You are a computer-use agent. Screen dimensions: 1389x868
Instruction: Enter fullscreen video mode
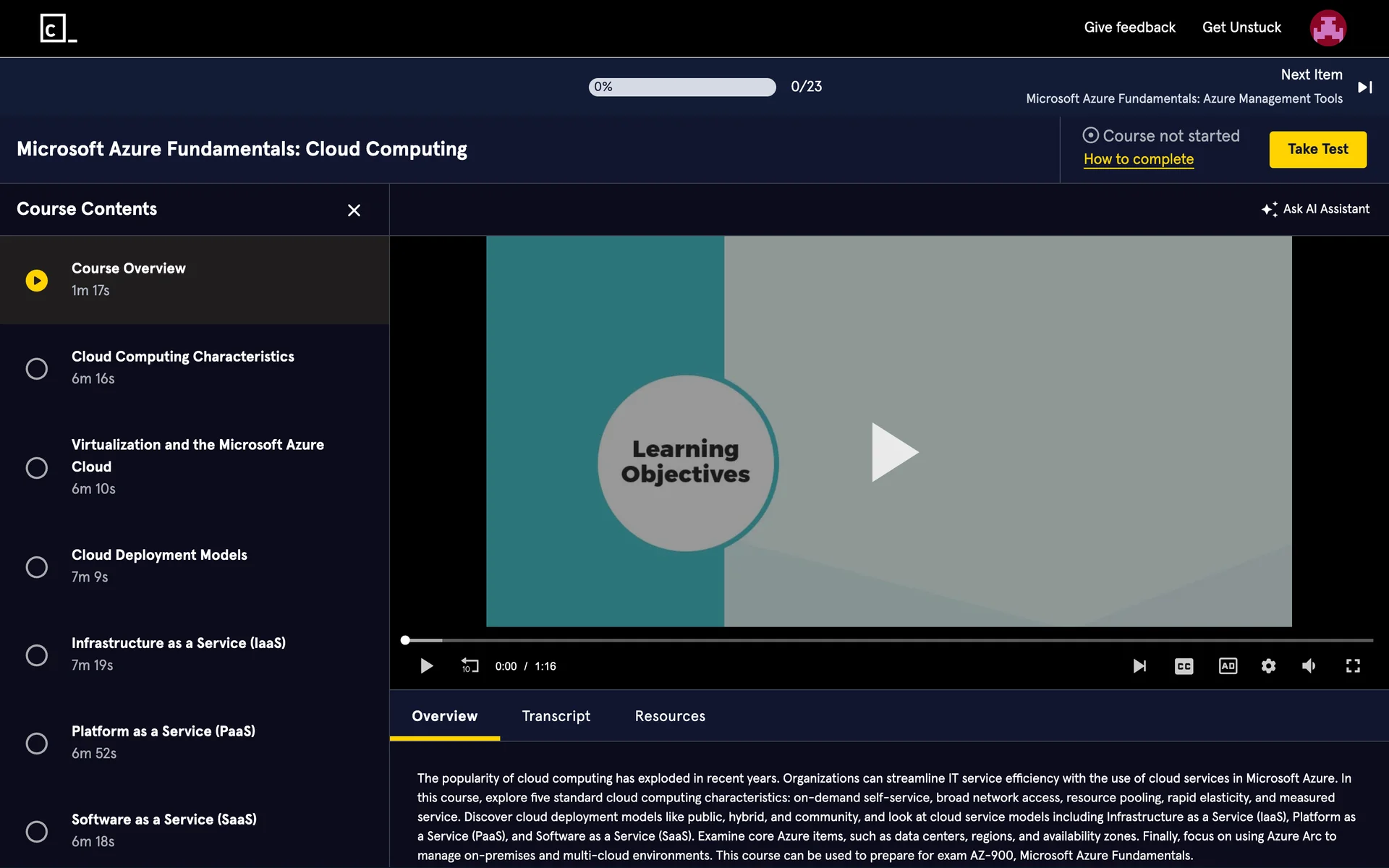coord(1353,666)
